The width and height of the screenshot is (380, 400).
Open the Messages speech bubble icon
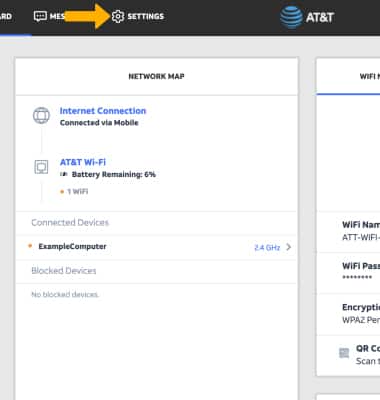coord(40,16)
